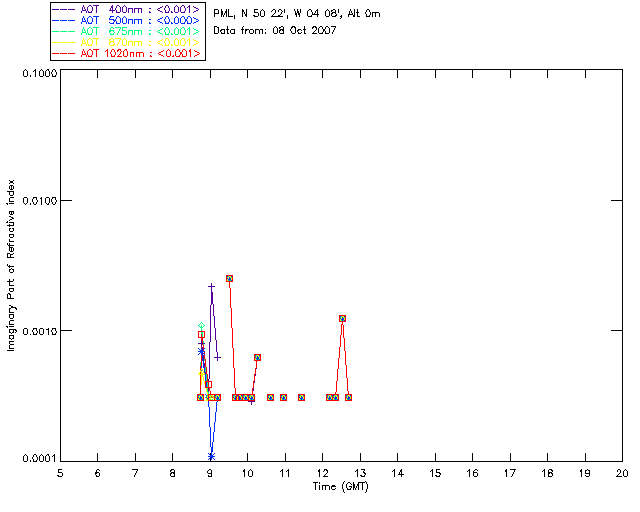This screenshot has width=640, height=512.
Task: Click x-axis tick label 13
Action: [x=360, y=473]
